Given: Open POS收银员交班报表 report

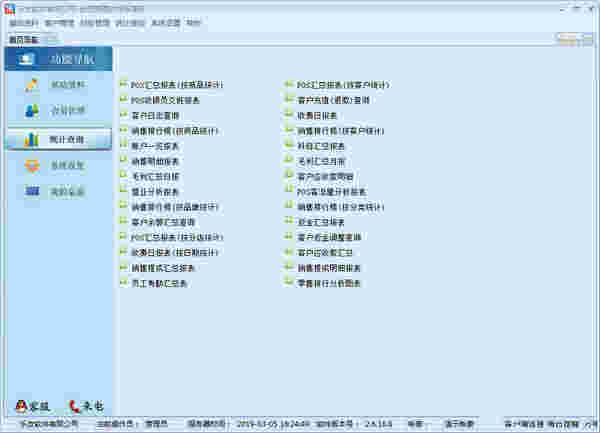Looking at the screenshot, I should tap(165, 100).
